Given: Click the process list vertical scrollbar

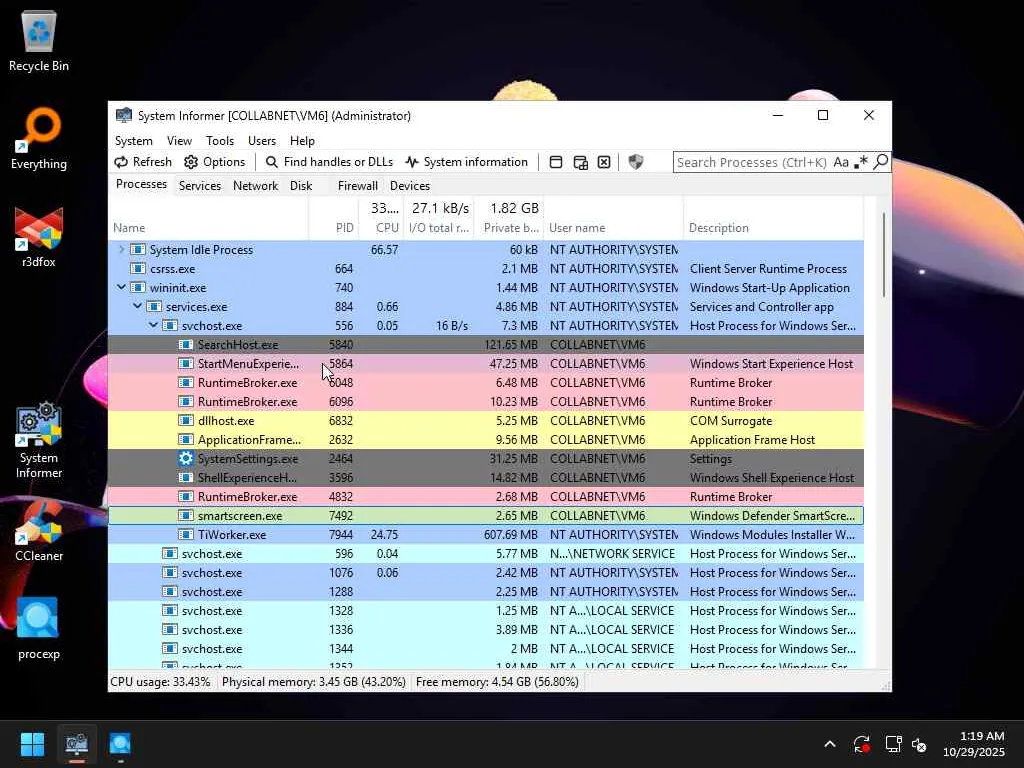Looking at the screenshot, I should 884,255.
